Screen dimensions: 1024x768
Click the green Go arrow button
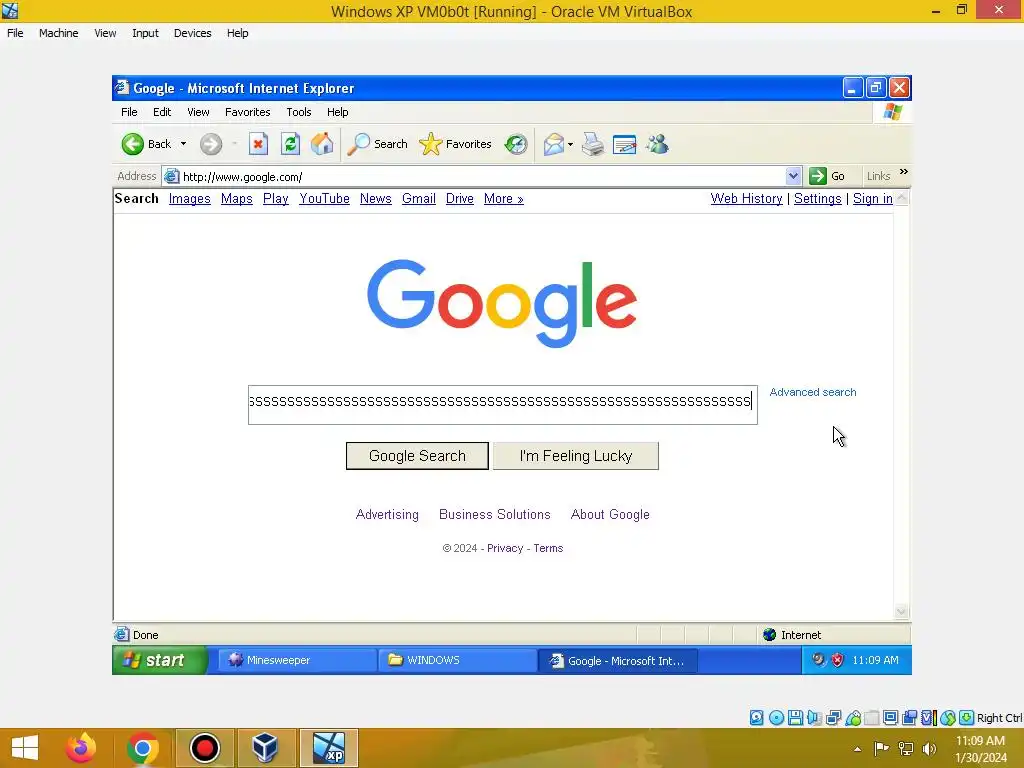(x=818, y=176)
